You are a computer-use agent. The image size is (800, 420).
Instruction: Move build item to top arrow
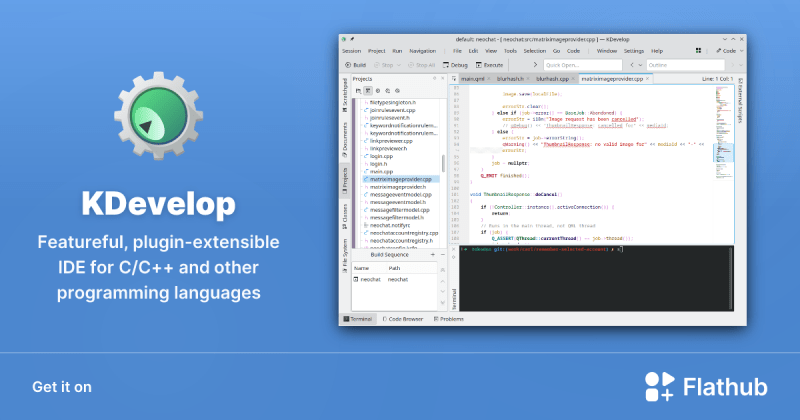(442, 270)
